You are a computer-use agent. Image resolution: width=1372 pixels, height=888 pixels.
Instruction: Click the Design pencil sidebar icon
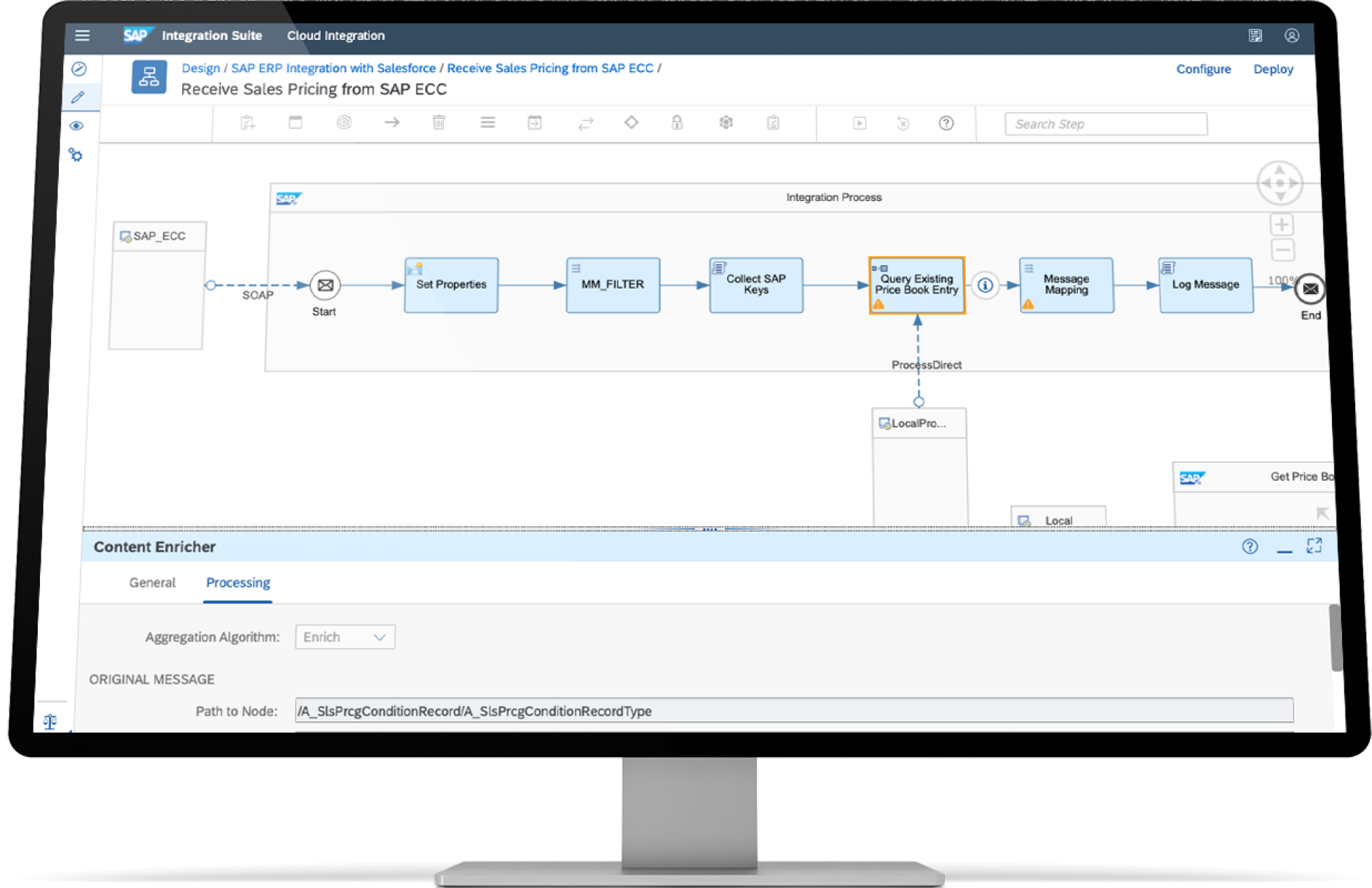click(78, 97)
